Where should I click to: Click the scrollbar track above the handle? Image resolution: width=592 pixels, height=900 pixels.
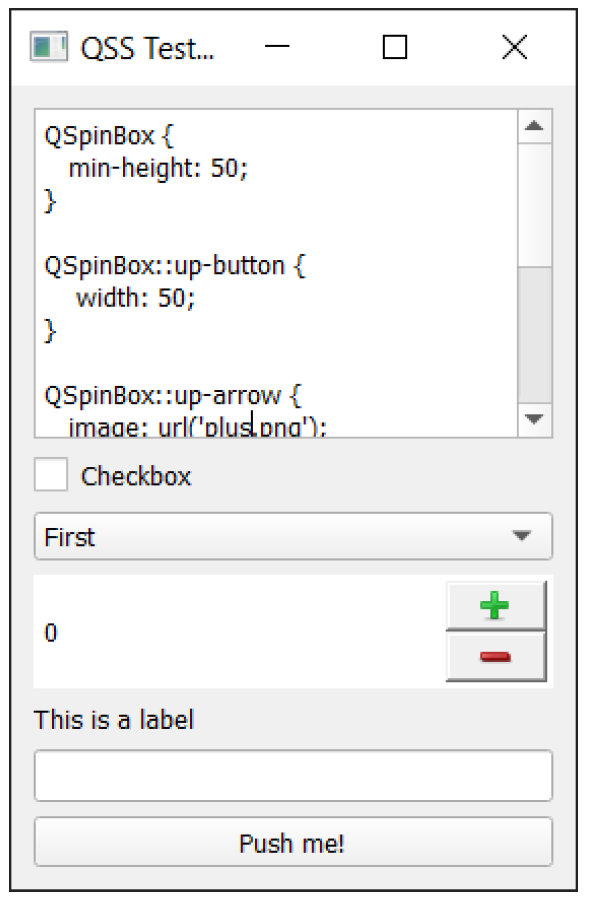(535, 205)
